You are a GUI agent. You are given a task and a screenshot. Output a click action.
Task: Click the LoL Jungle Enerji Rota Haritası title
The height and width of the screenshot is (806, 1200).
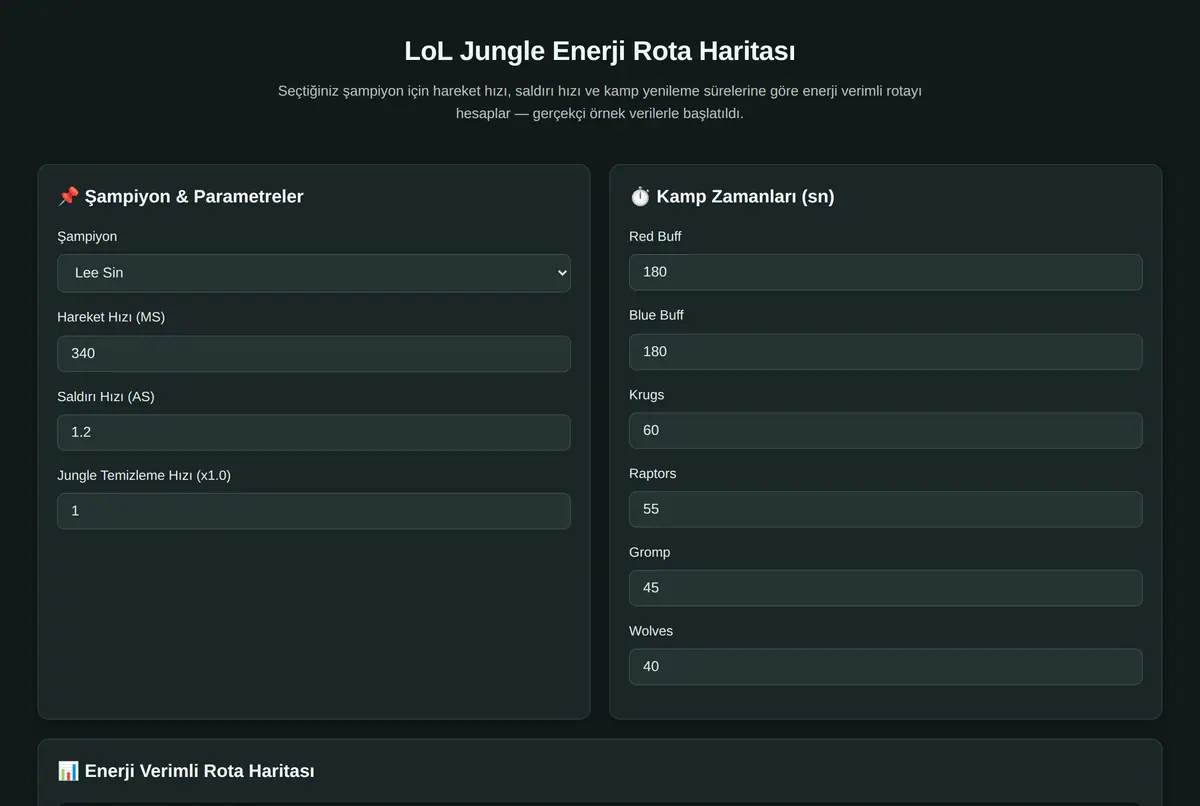coord(600,51)
